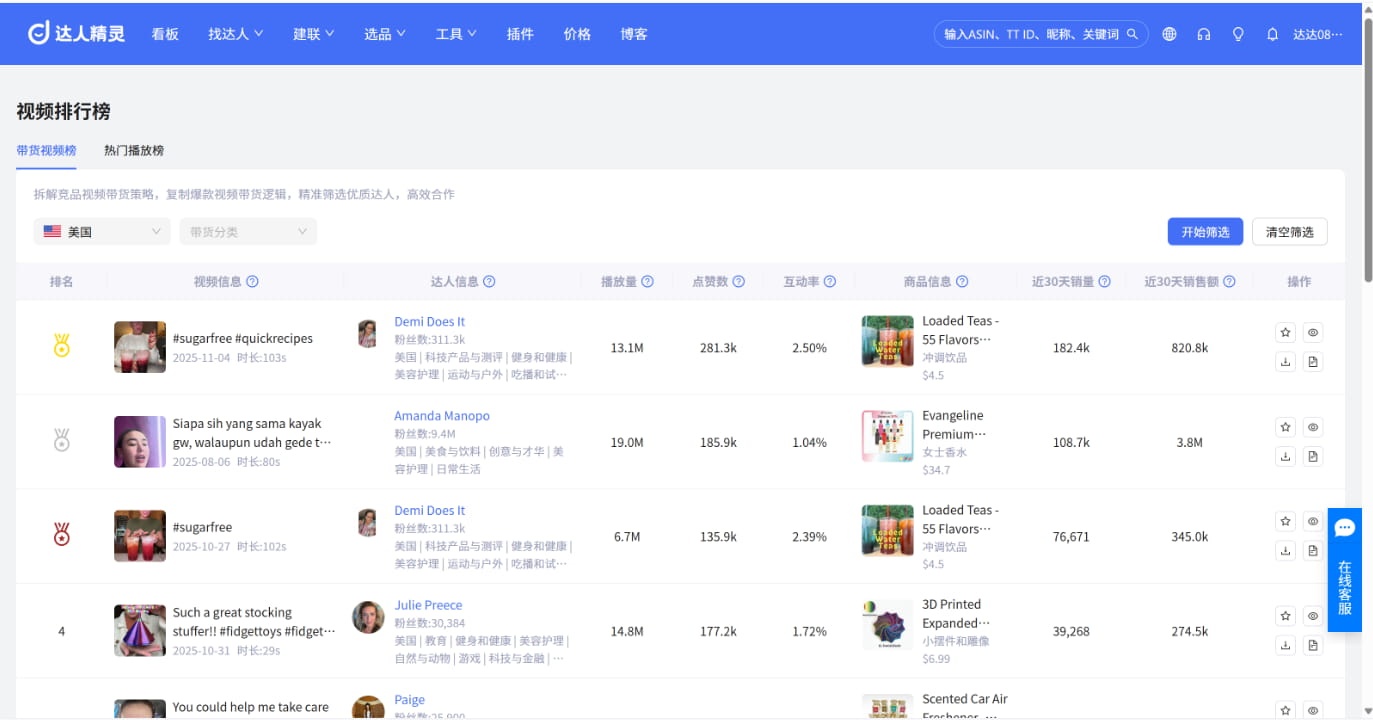The height and width of the screenshot is (720, 1373).
Task: Click the help icon next to 互动率 column
Action: pos(831,281)
